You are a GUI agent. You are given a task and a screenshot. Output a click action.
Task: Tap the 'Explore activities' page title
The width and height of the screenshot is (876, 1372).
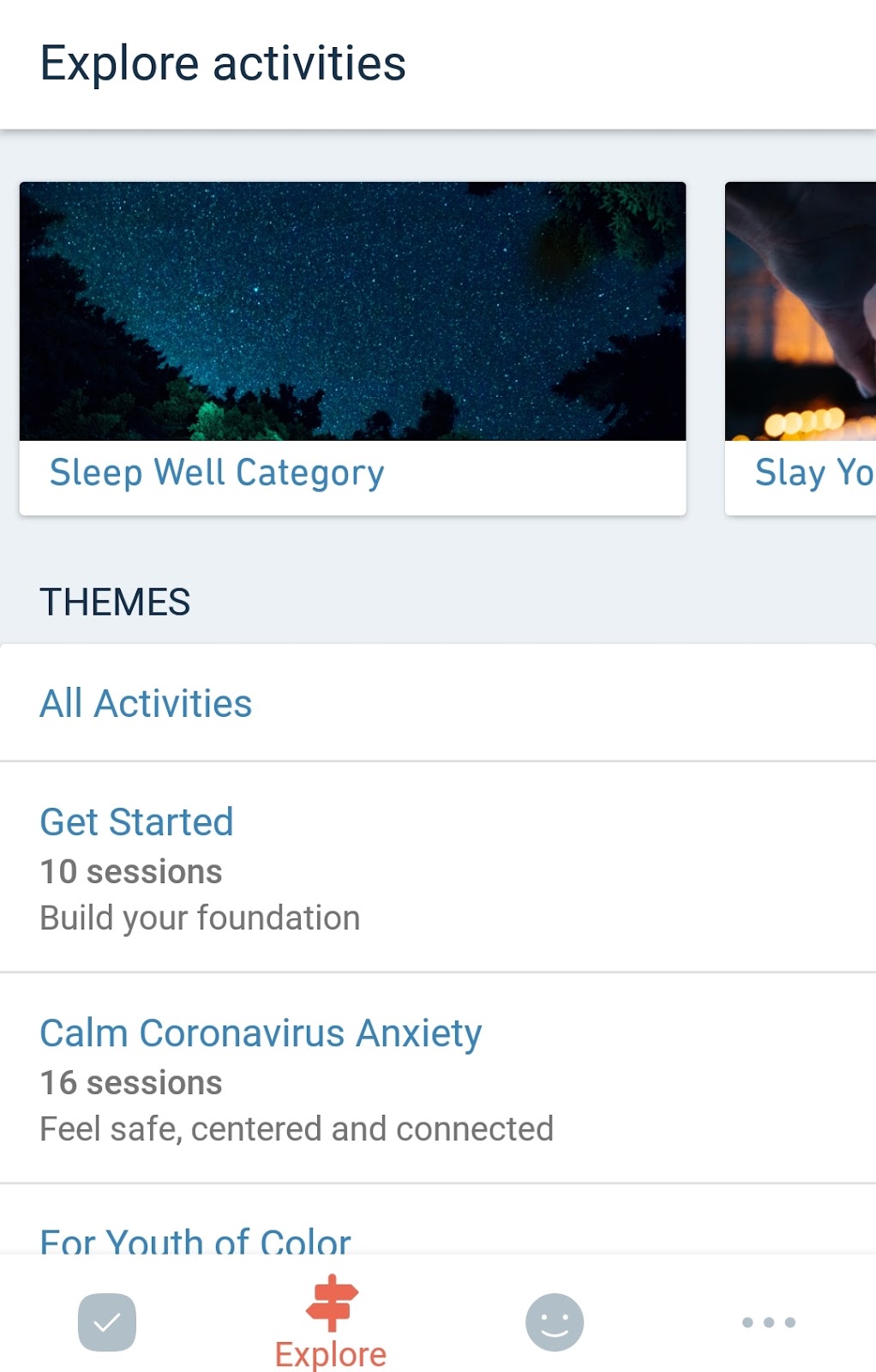click(223, 64)
